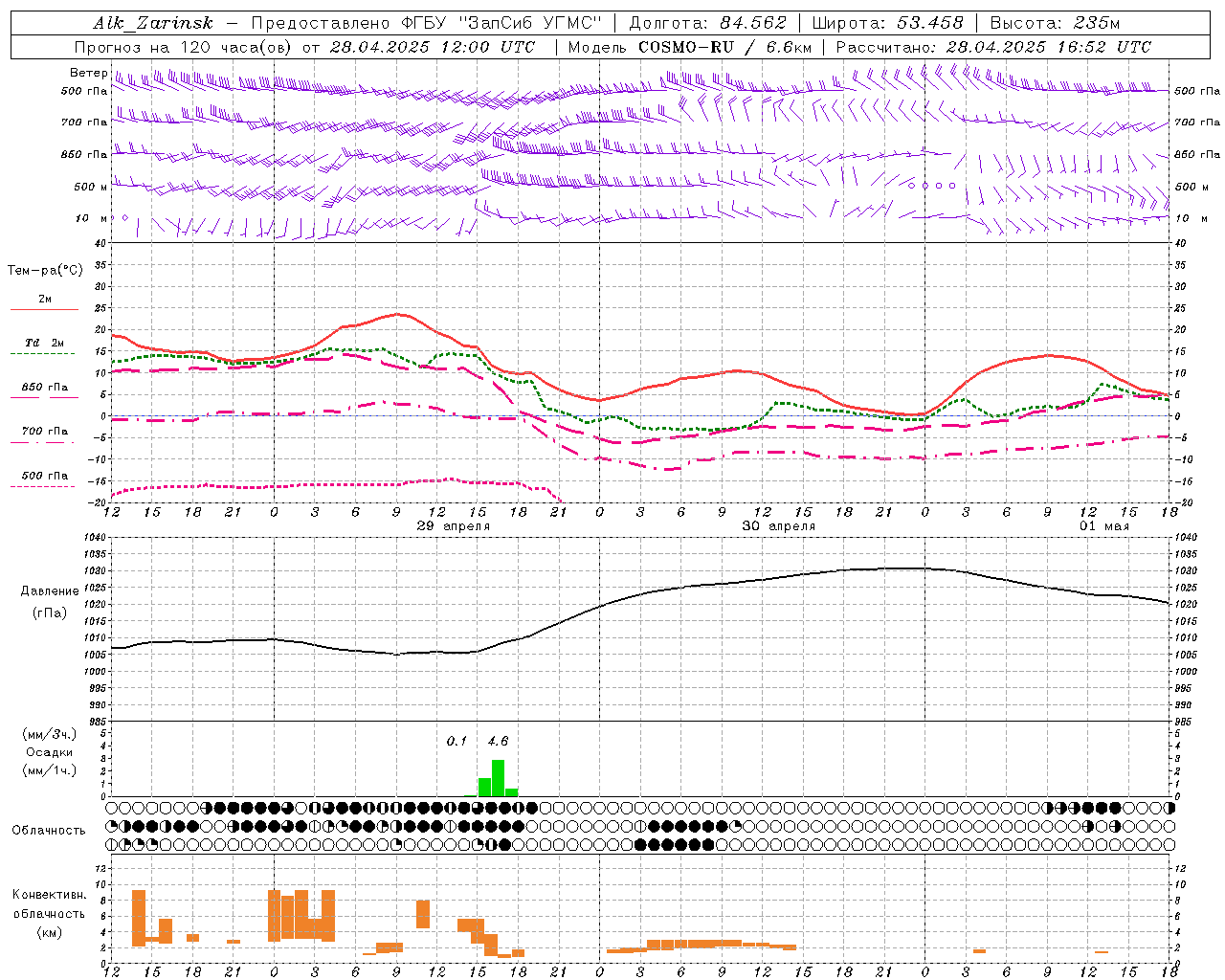Select the latitude value 53.458
Image resolution: width=1225 pixels, height=980 pixels.
point(930,24)
